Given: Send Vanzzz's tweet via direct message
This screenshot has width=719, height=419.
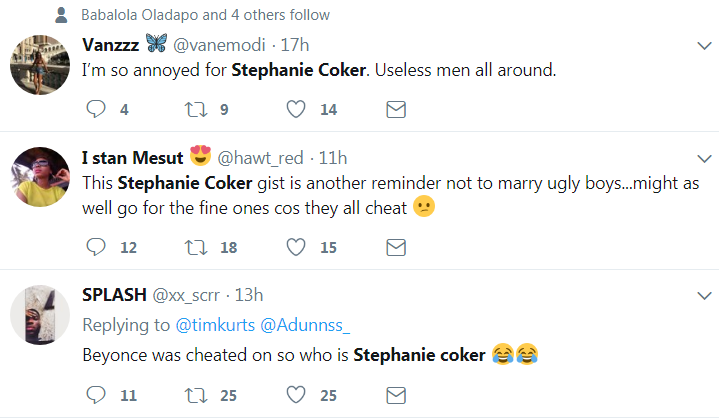Looking at the screenshot, I should pos(395,109).
